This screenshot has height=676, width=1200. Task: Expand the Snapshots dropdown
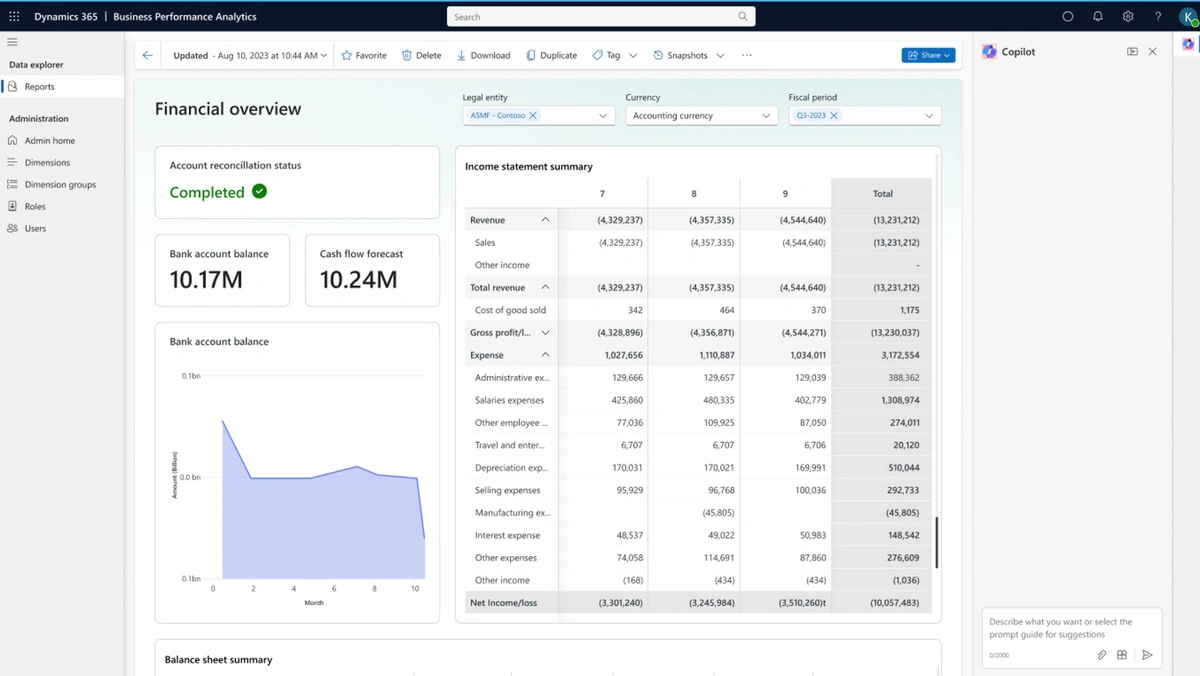[720, 55]
